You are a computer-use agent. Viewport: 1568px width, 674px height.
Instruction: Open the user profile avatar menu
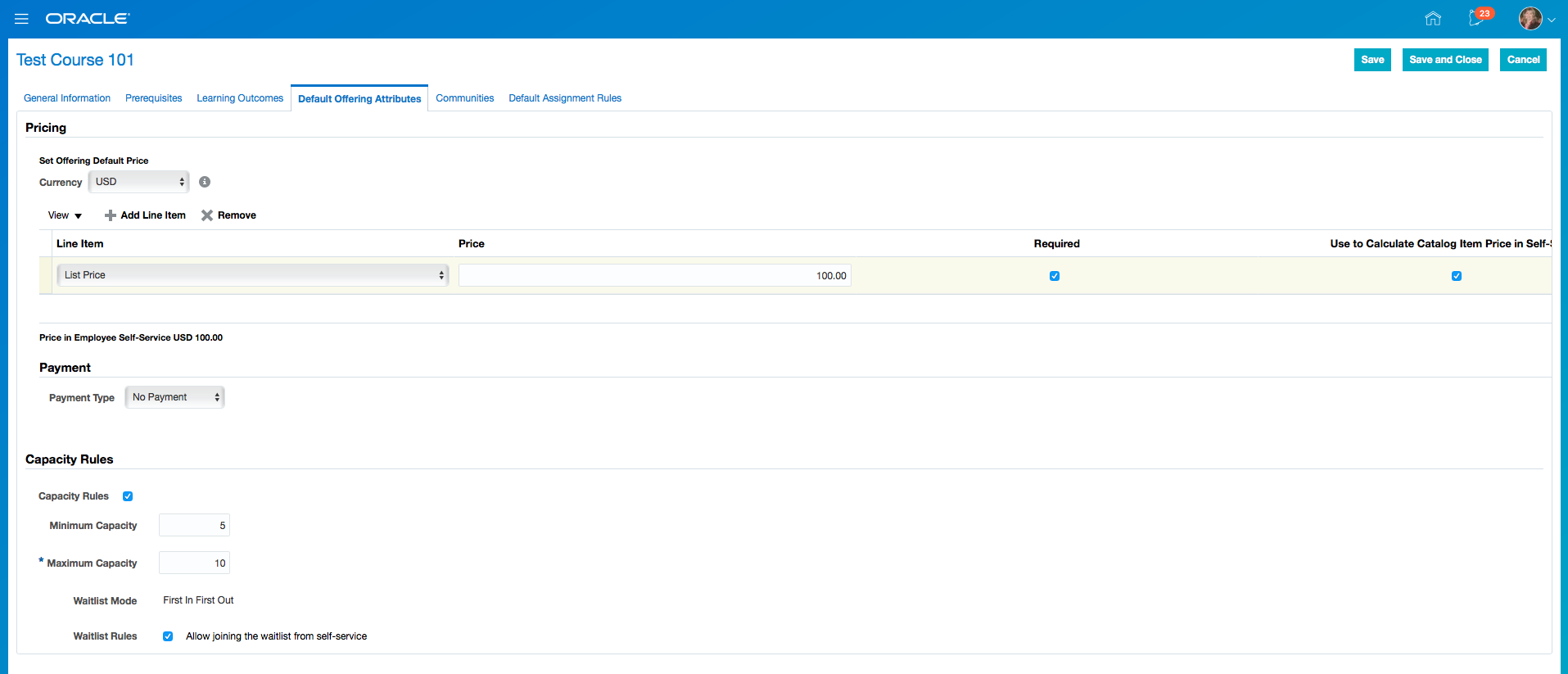(1530, 18)
